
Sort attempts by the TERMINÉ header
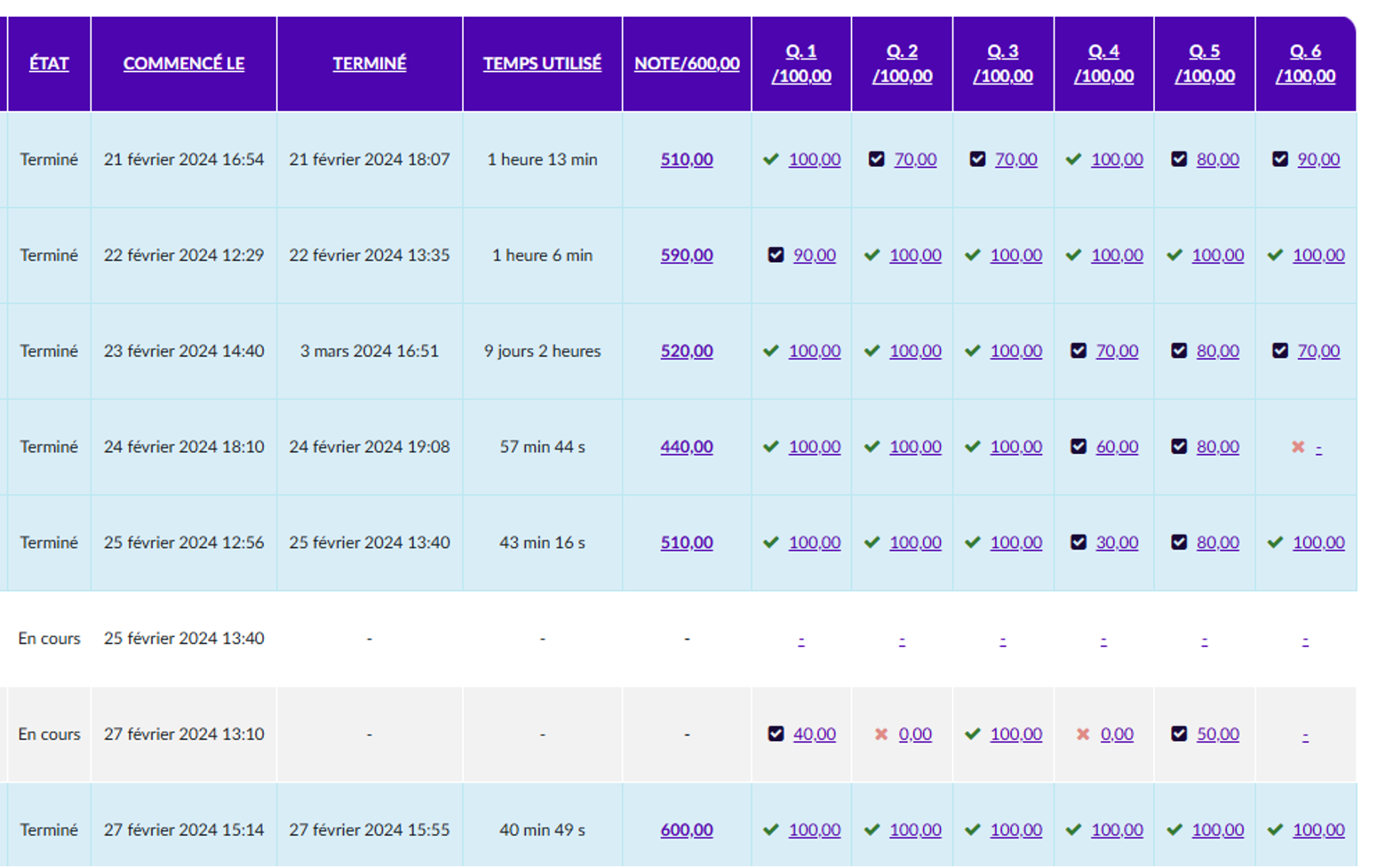(370, 64)
